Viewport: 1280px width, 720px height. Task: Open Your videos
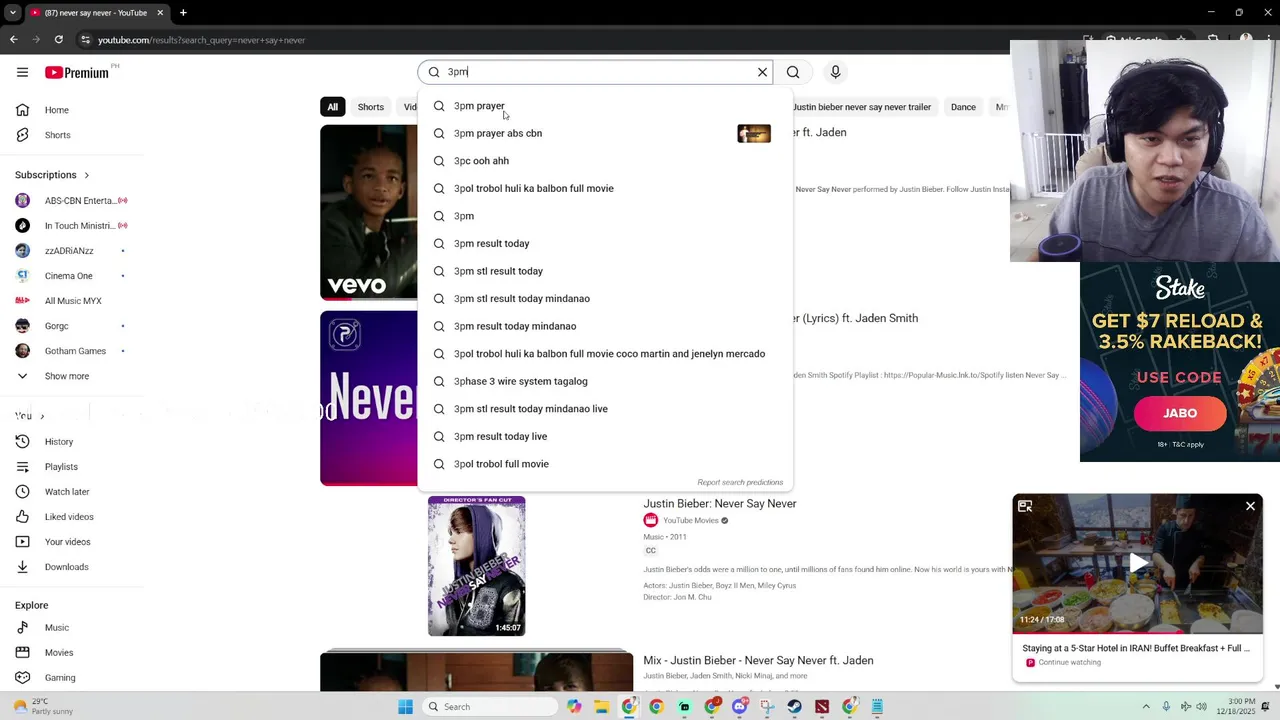point(67,542)
